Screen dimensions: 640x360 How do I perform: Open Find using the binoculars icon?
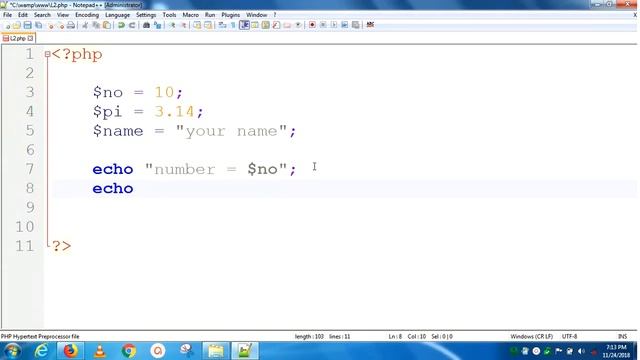tap(146, 25)
